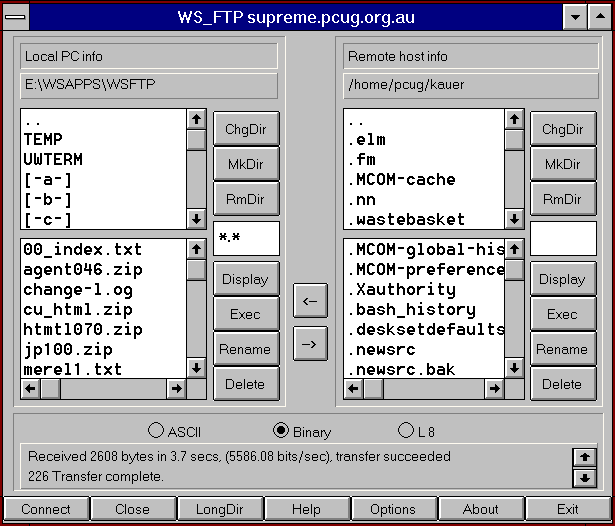Screen dimensions: 615x526
Task: Click local Exec button
Action: click(x=246, y=314)
